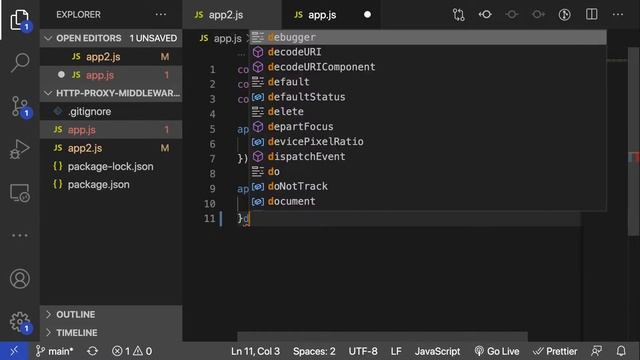Image resolution: width=640 pixels, height=360 pixels.
Task: Choose 'document' suggestion
Action: pyautogui.click(x=428, y=201)
